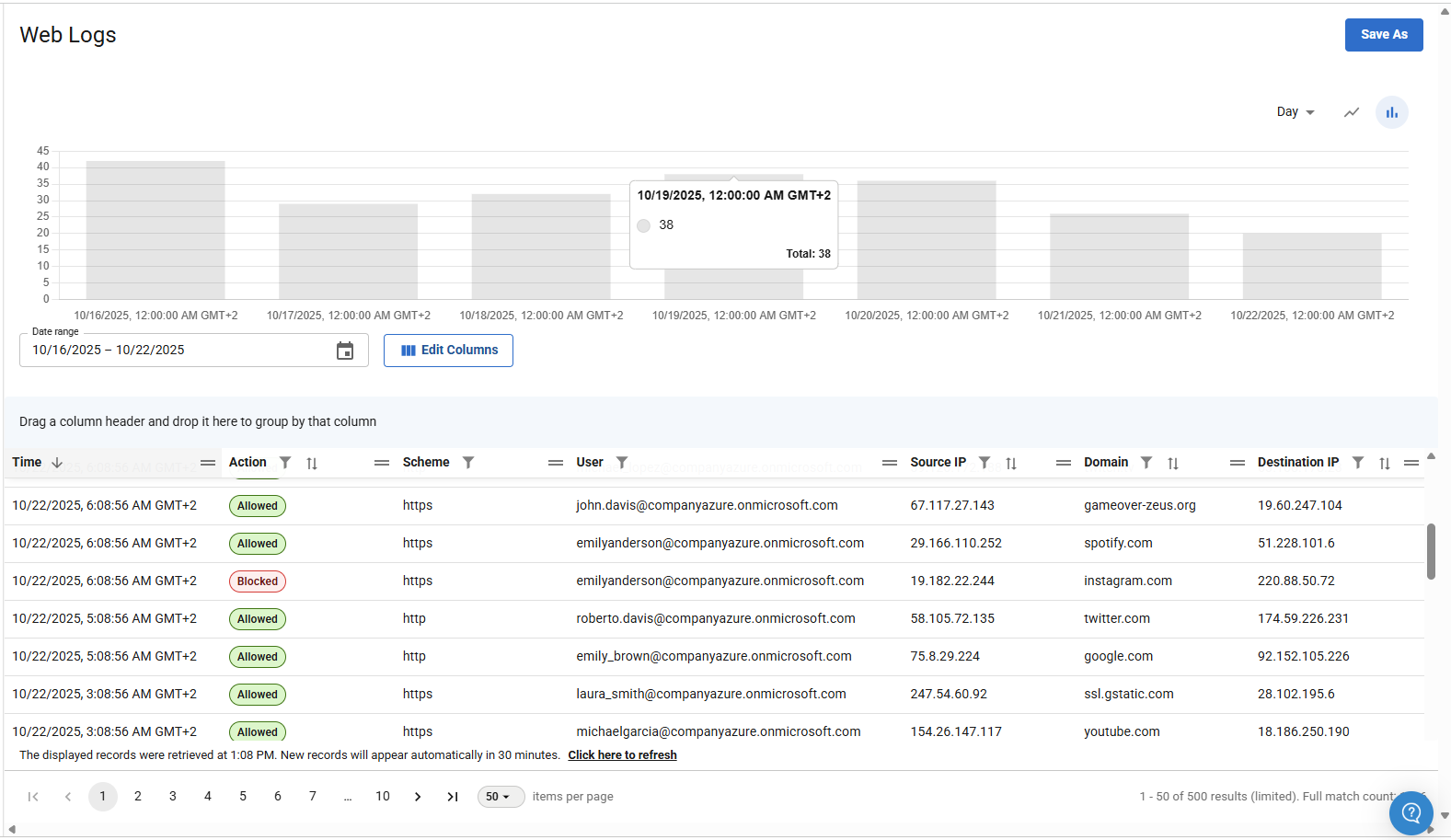
Task: Click the Save As button
Action: pos(1383,35)
